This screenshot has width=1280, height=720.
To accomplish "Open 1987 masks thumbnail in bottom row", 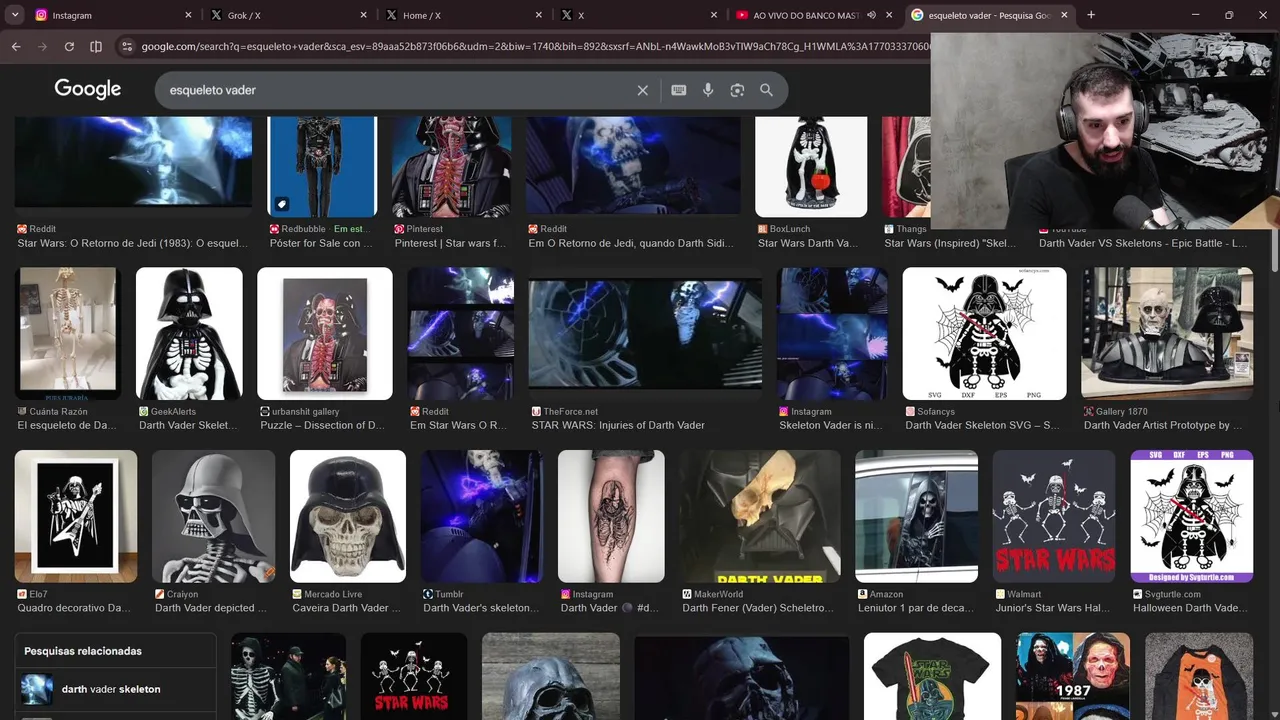I will pyautogui.click(x=1073, y=676).
